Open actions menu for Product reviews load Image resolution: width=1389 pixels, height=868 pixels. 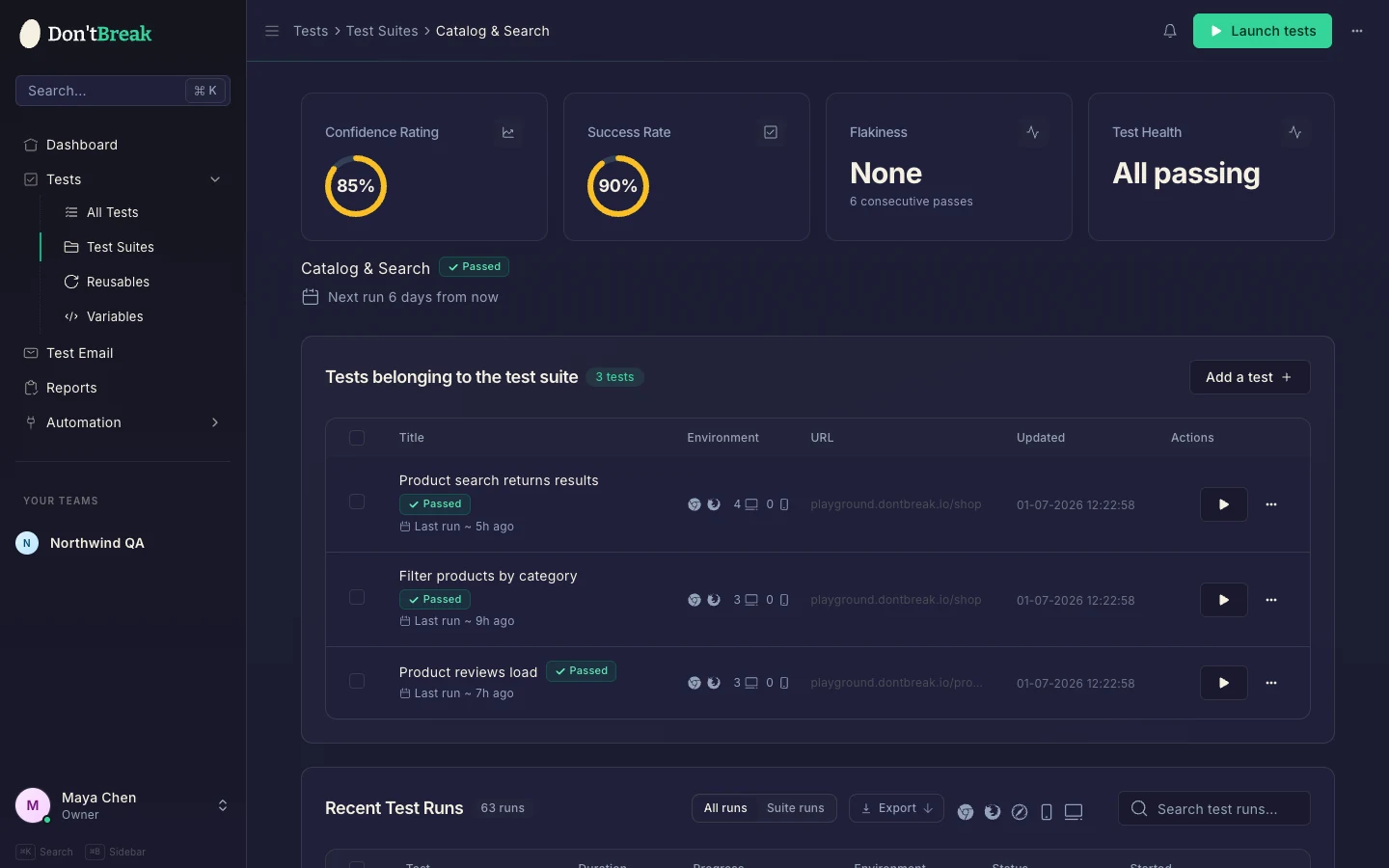[x=1271, y=683]
